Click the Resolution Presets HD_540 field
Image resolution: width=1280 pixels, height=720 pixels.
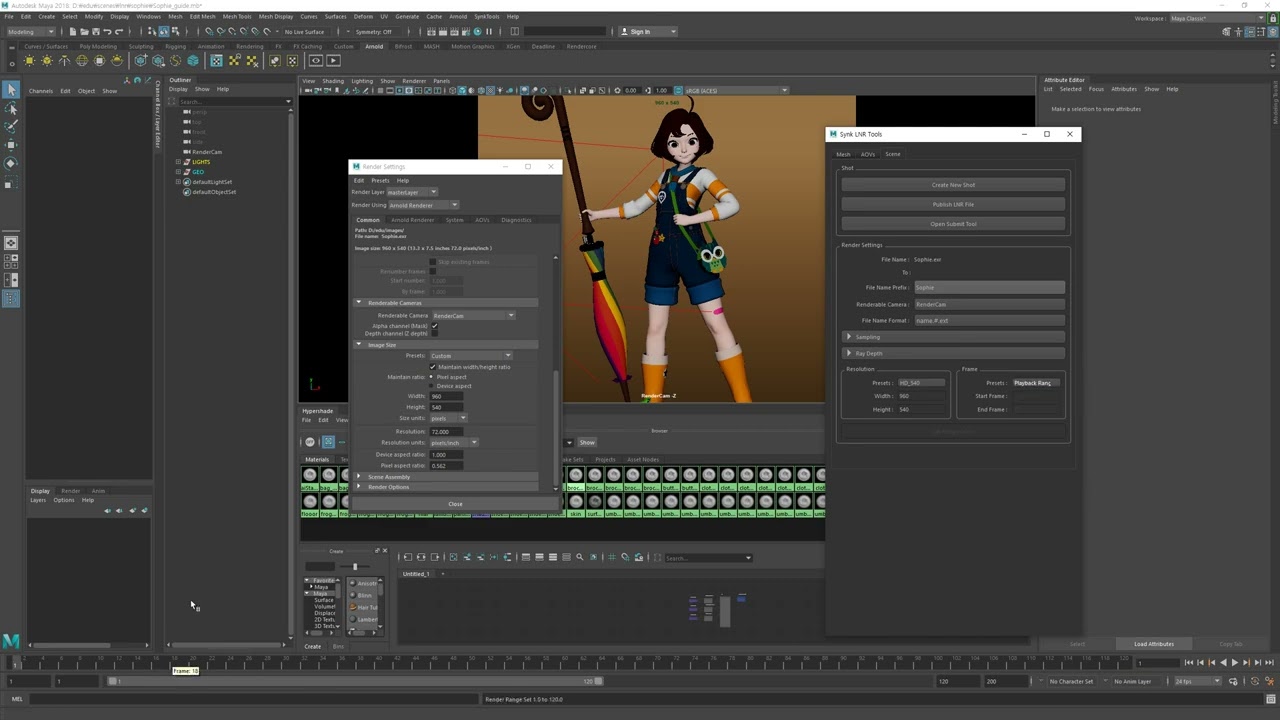pos(921,383)
